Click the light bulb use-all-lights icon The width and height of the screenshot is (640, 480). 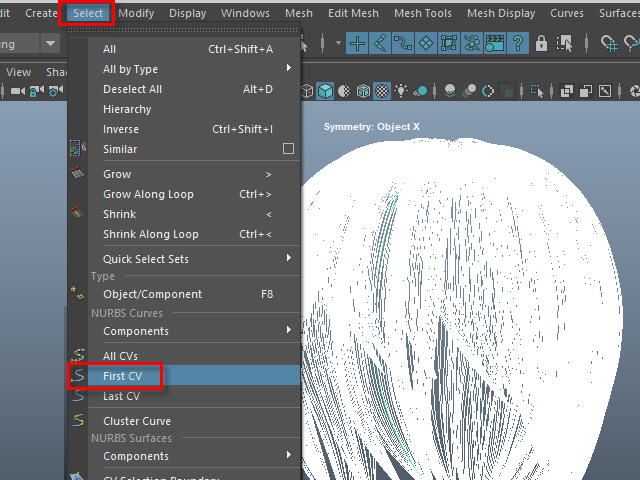[x=402, y=91]
